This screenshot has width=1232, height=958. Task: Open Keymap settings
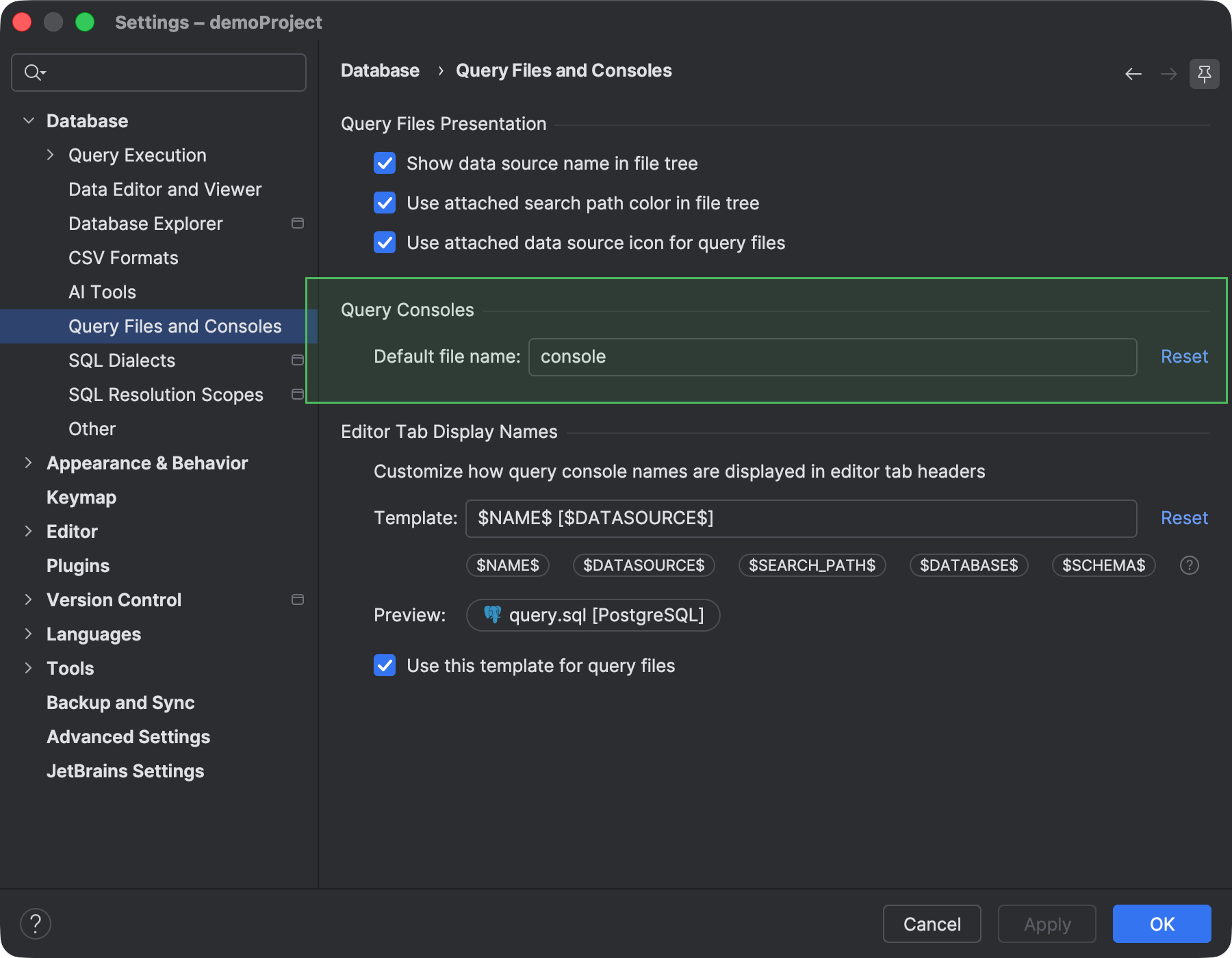81,497
